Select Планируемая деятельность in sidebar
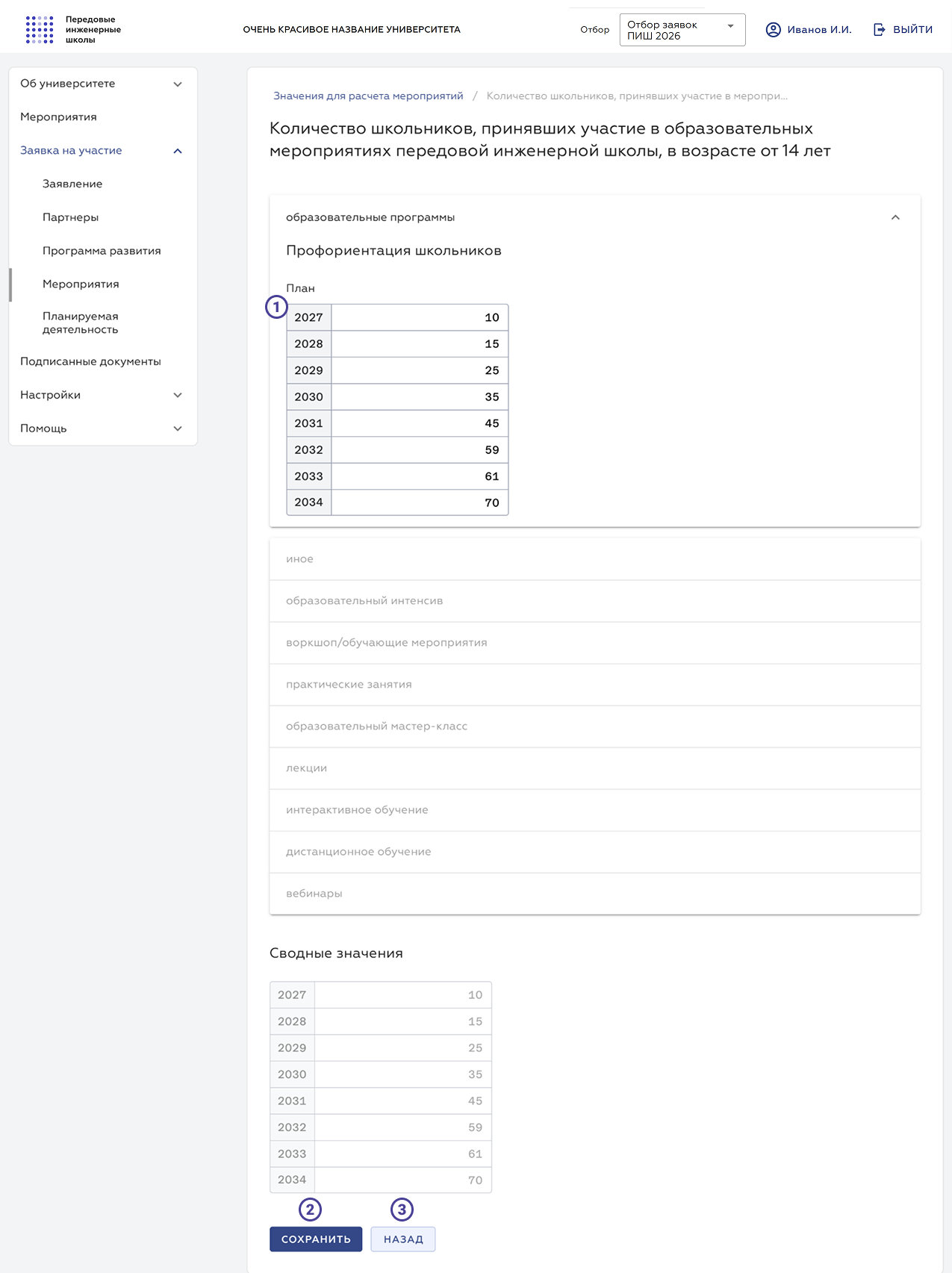Image resolution: width=952 pixels, height=1273 pixels. 81,323
